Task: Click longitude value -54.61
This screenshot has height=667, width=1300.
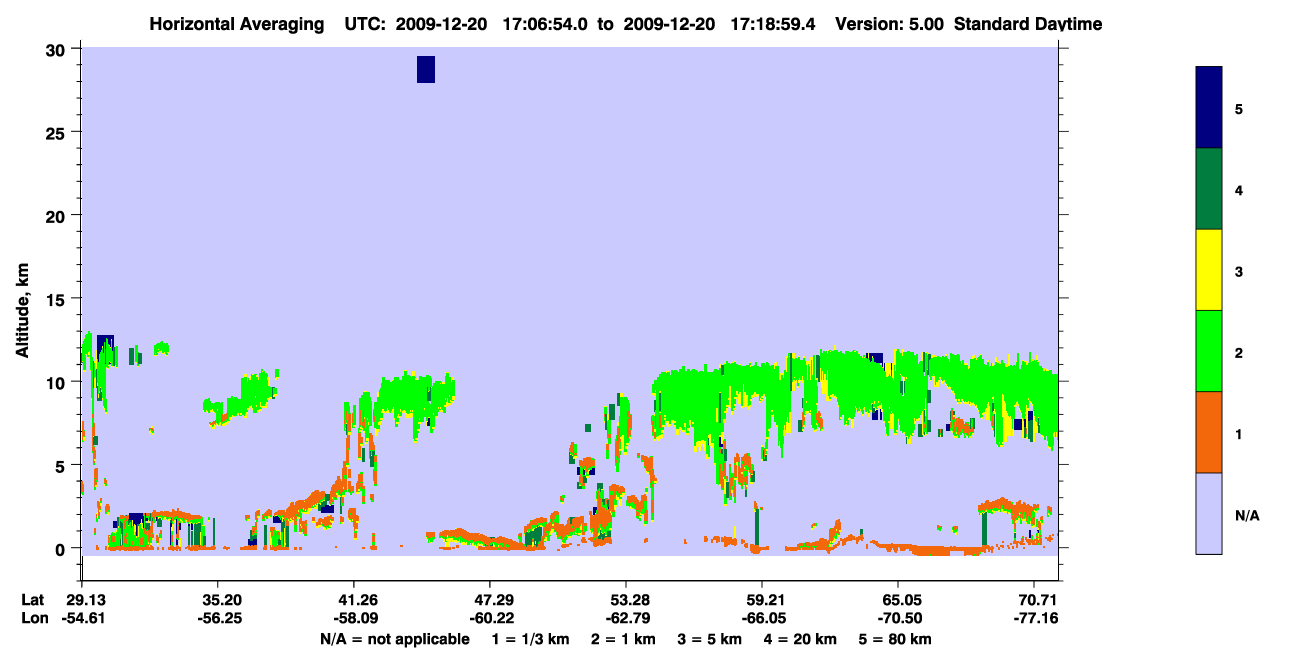Action: (82, 619)
